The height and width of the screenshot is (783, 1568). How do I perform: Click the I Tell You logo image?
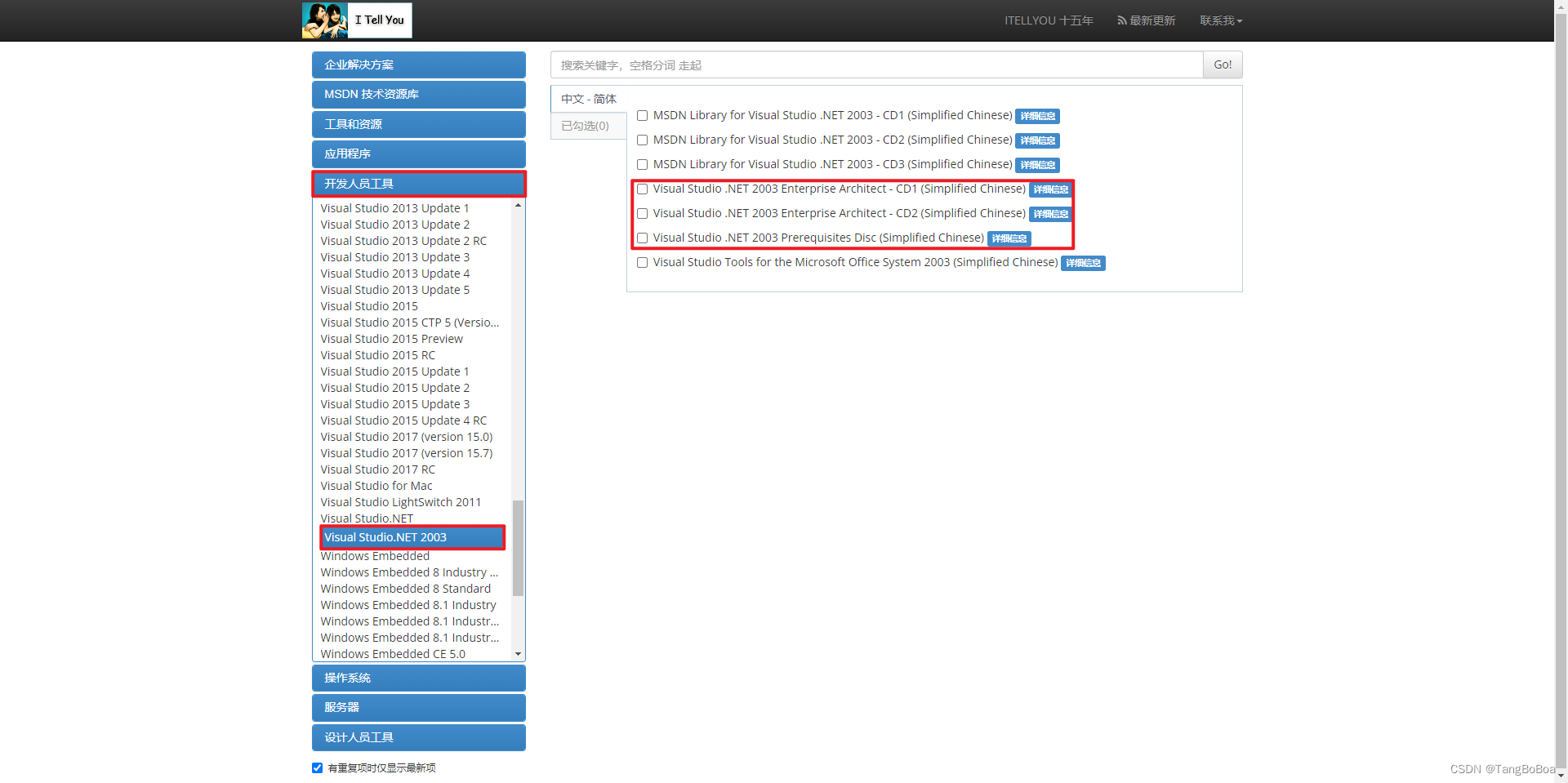[x=357, y=20]
